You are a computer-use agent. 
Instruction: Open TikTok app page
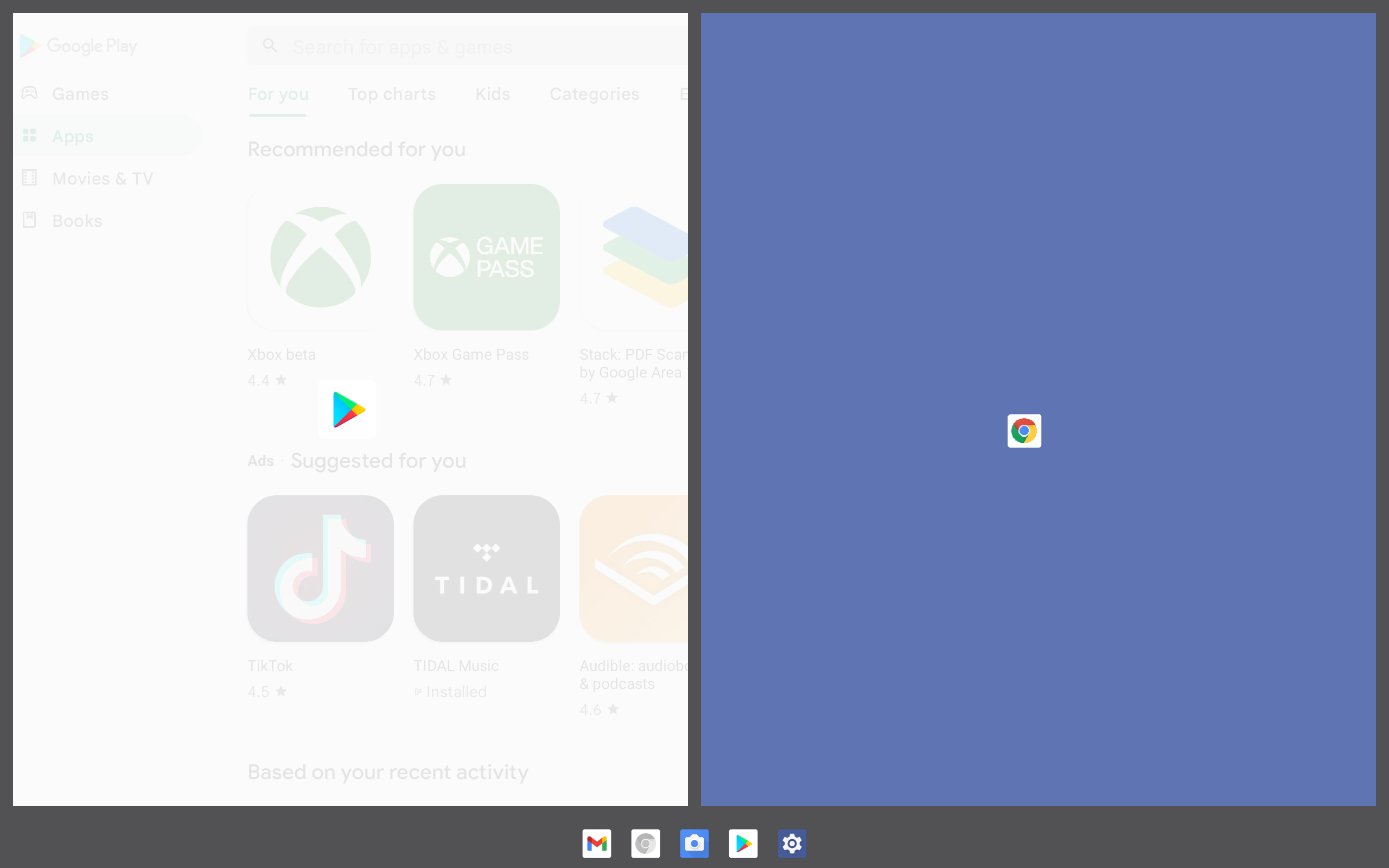pos(321,566)
